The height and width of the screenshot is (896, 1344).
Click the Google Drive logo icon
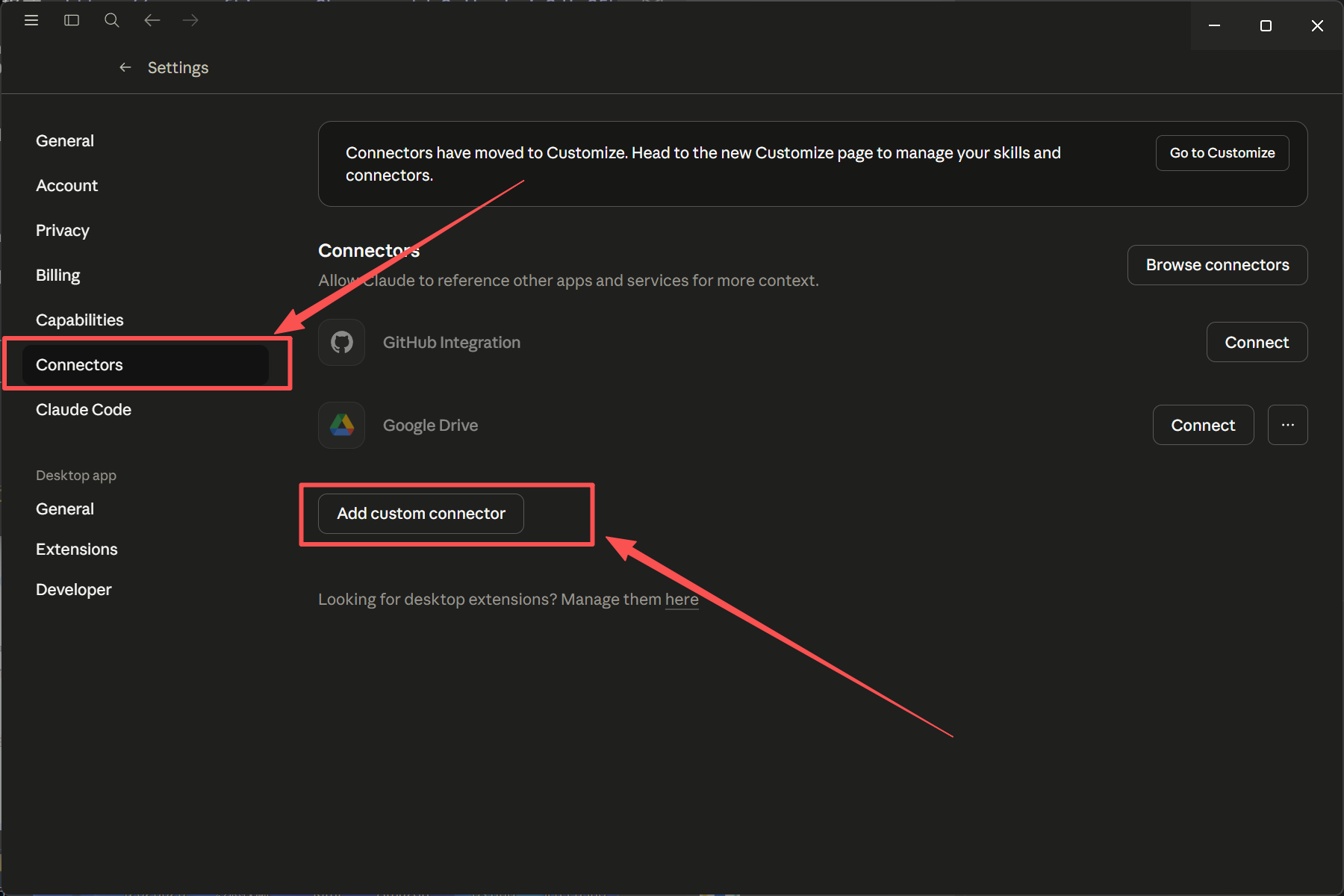click(x=342, y=426)
